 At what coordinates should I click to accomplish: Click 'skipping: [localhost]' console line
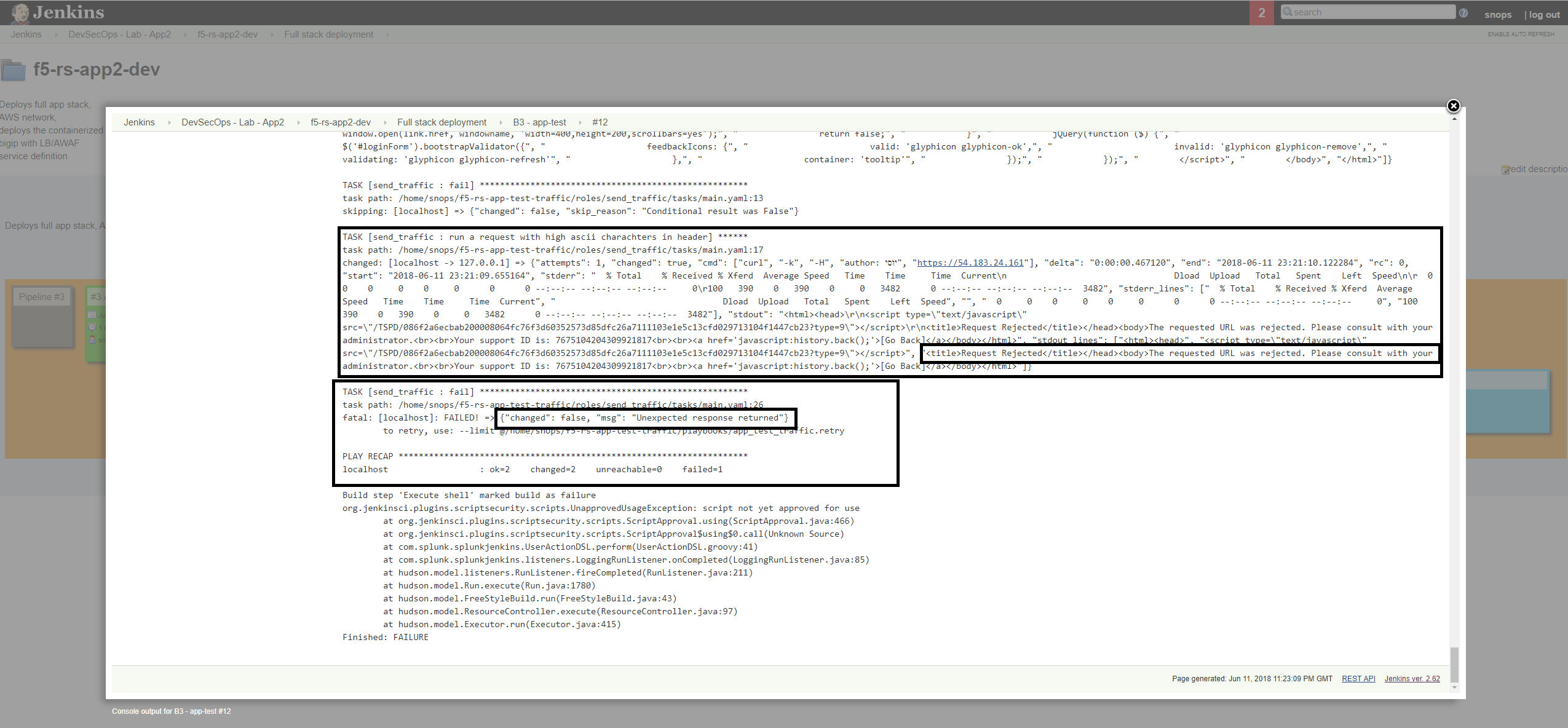[x=571, y=211]
